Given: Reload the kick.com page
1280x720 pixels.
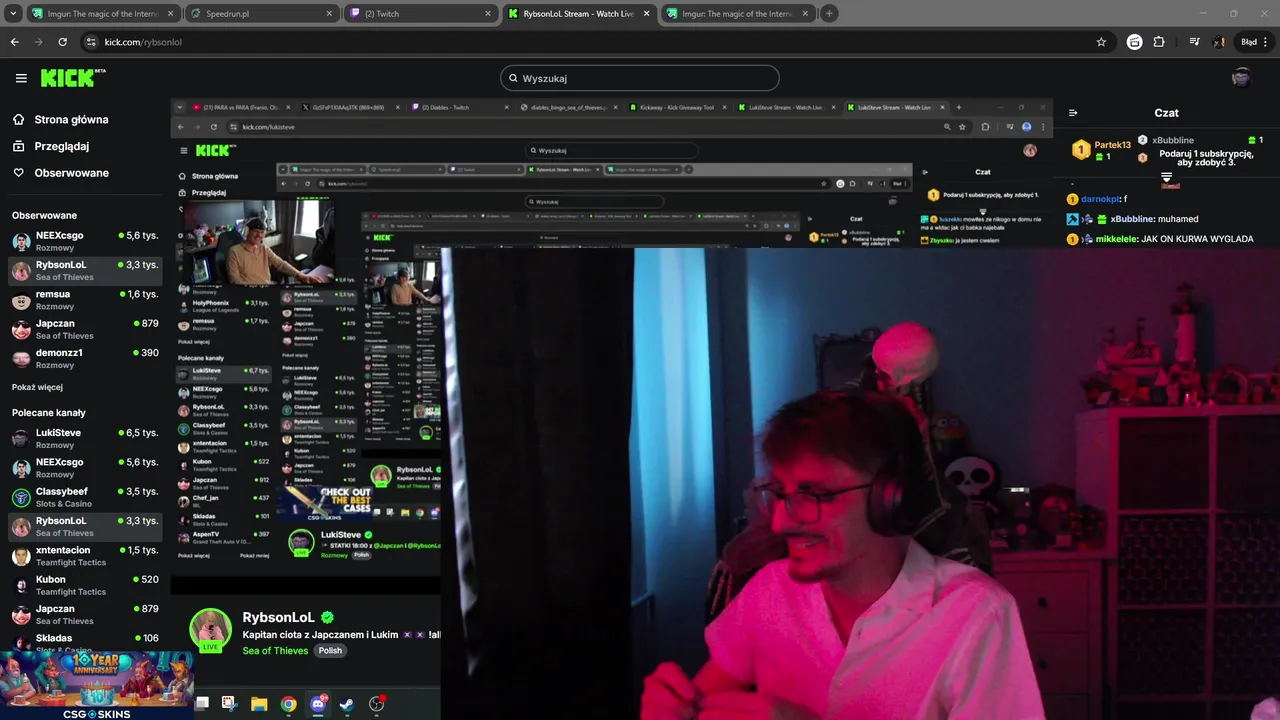Looking at the screenshot, I should pyautogui.click(x=62, y=42).
